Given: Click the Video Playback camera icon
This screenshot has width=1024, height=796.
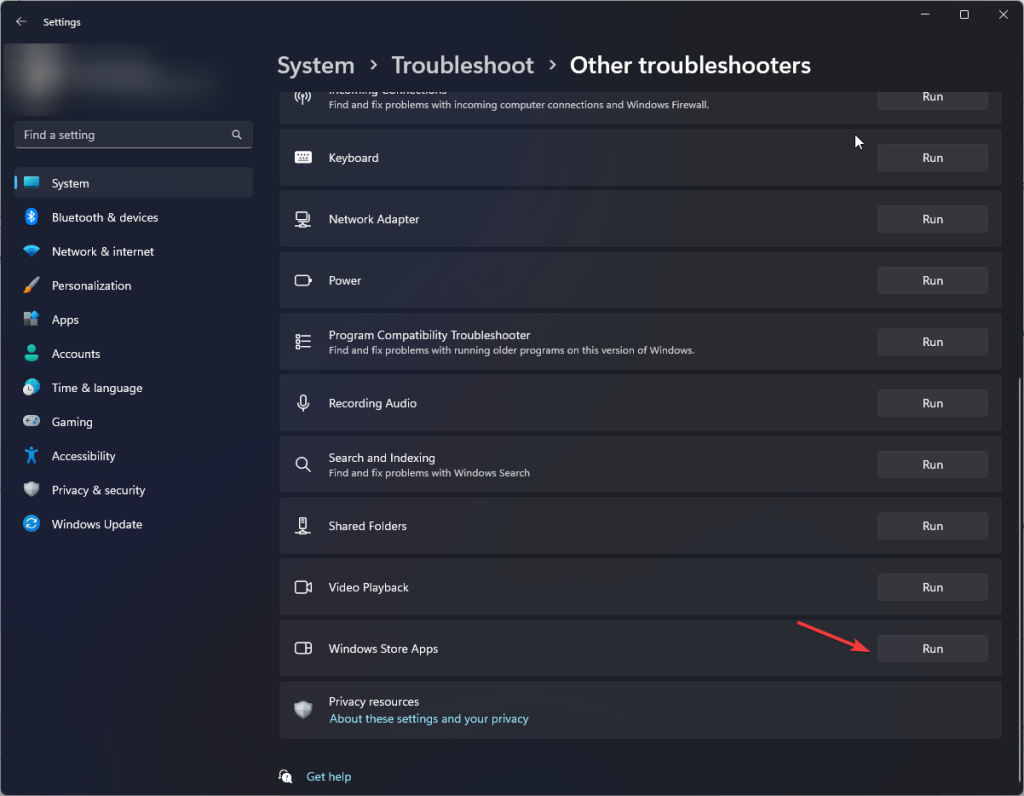Looking at the screenshot, I should [x=302, y=587].
